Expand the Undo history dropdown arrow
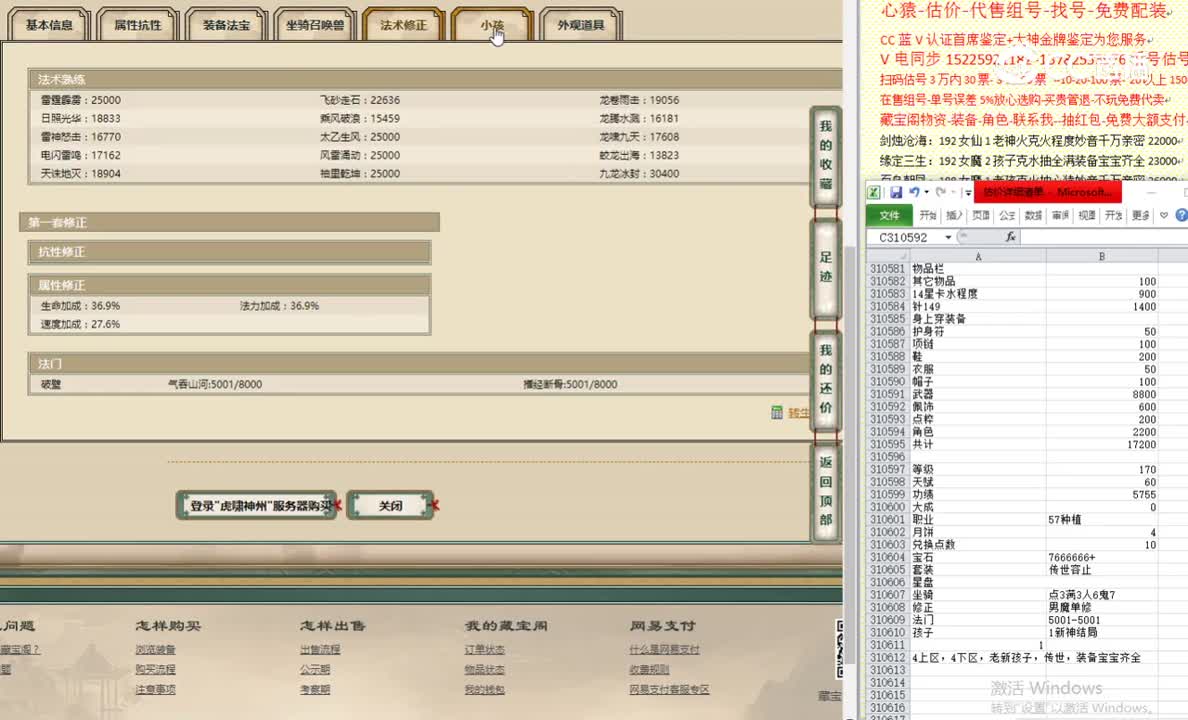Image resolution: width=1188 pixels, height=720 pixels. [x=926, y=192]
